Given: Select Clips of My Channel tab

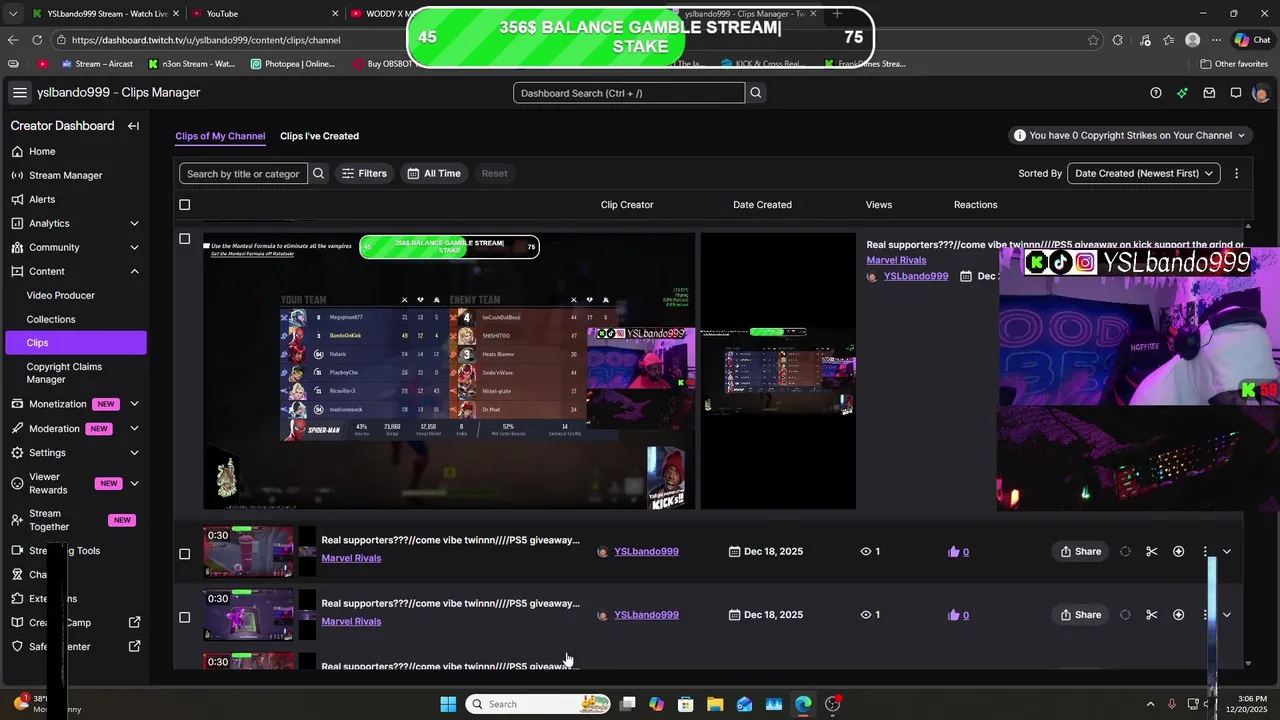Looking at the screenshot, I should point(220,136).
